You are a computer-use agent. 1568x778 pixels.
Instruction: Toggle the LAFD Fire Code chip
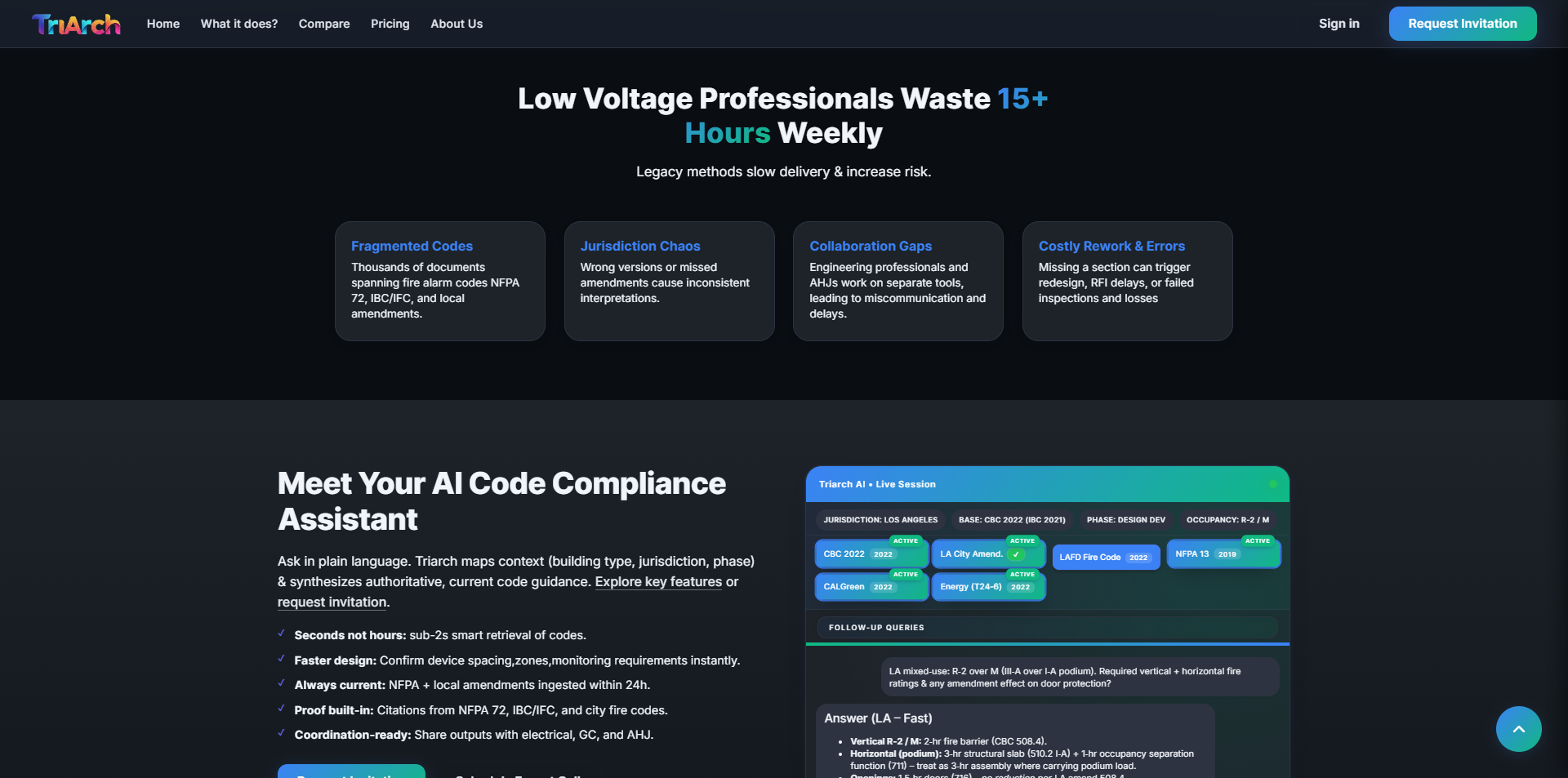(x=1105, y=558)
